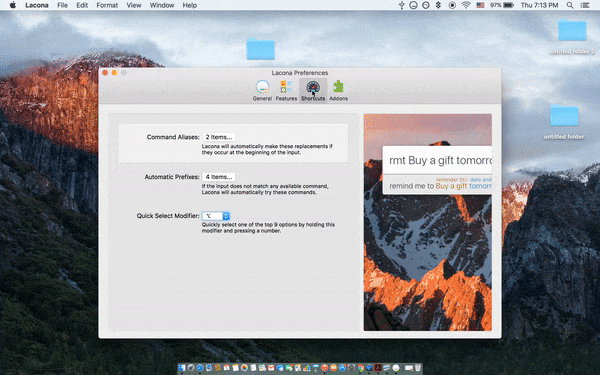Screen dimensions: 600x375
Task: Open Spotlight search magnifier
Action: 570,5
